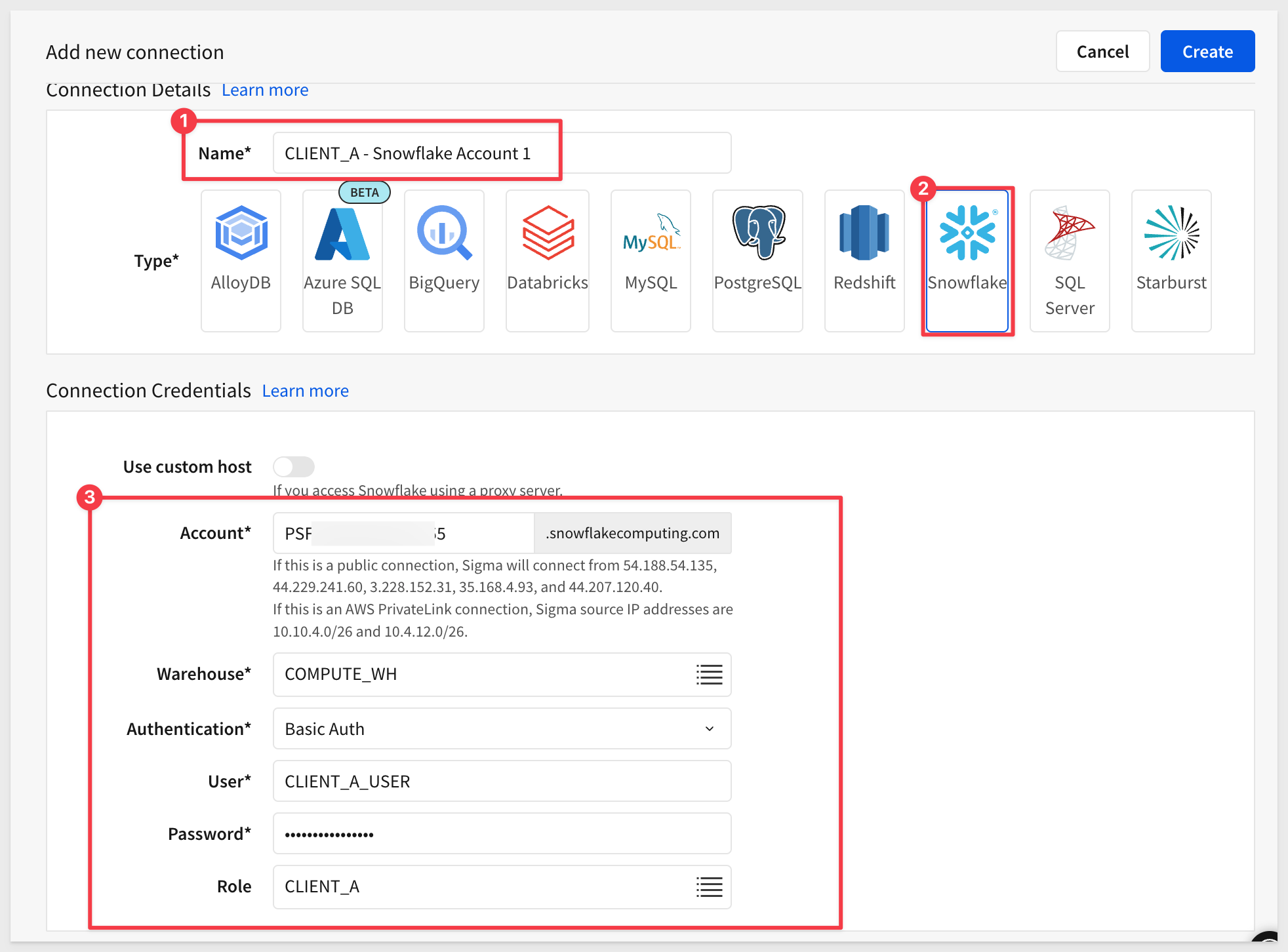Click the BETA badge on Azure SQL DB
This screenshot has height=952, width=1288.
(x=365, y=192)
